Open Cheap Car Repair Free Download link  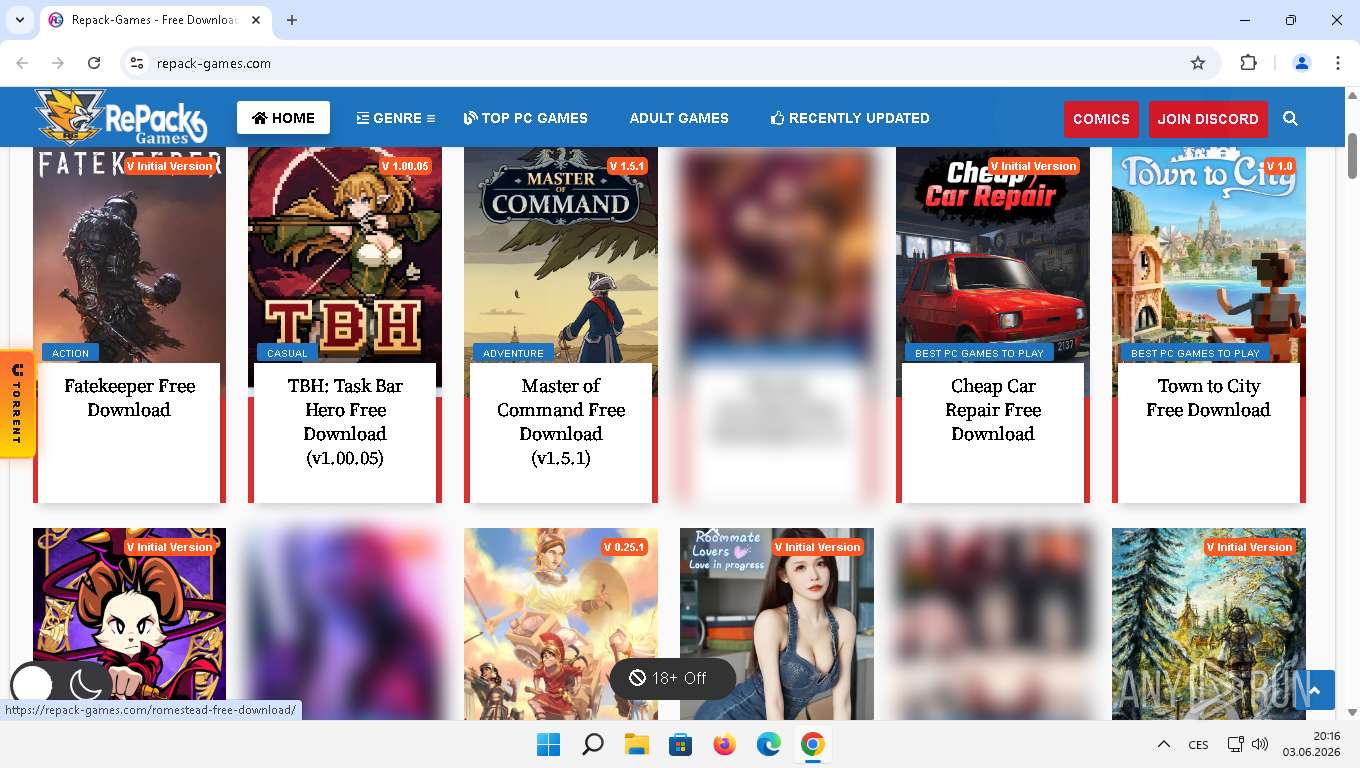[x=993, y=410]
